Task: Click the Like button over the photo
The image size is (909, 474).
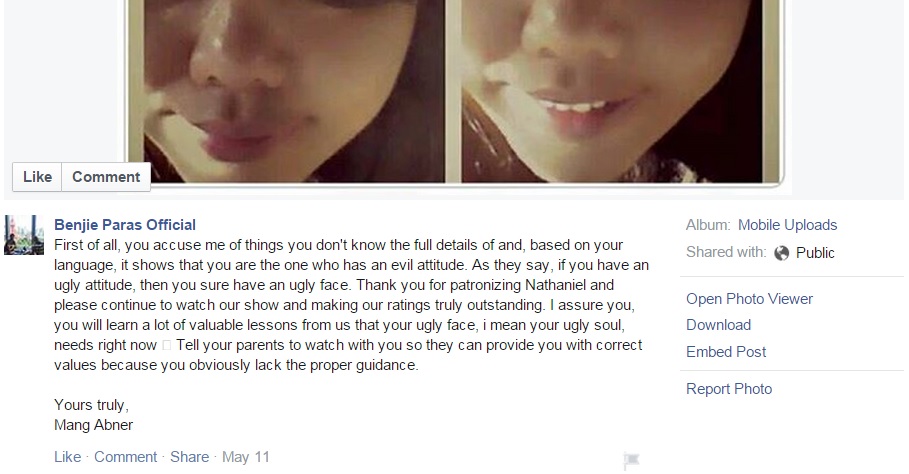Action: pos(37,177)
